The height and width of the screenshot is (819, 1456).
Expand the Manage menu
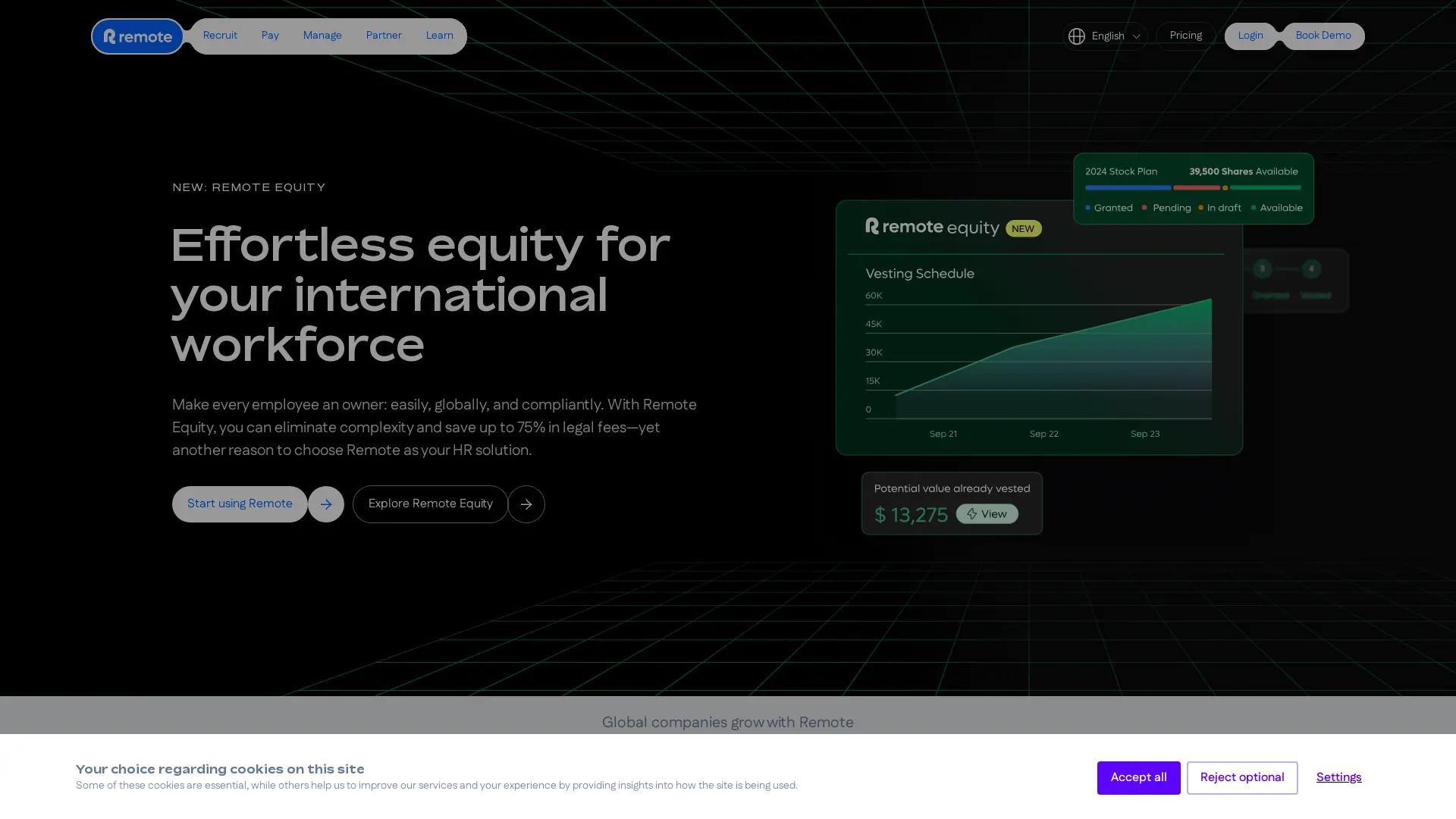(x=322, y=35)
